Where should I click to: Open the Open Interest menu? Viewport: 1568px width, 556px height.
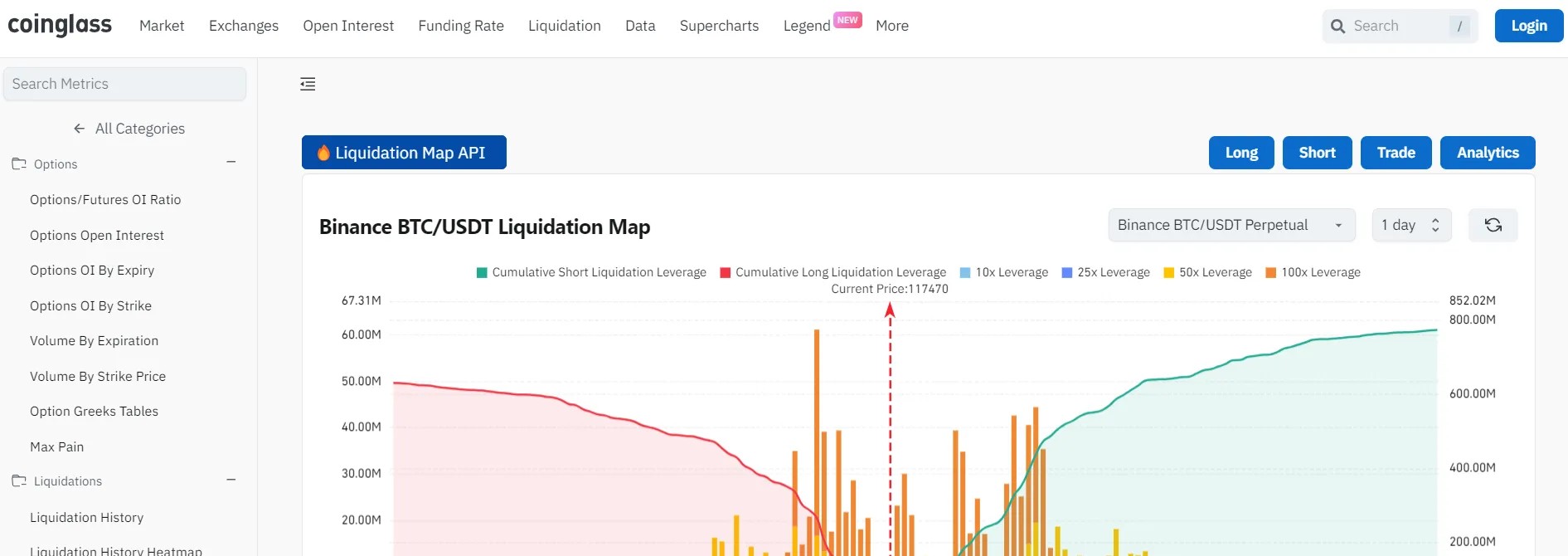(348, 26)
